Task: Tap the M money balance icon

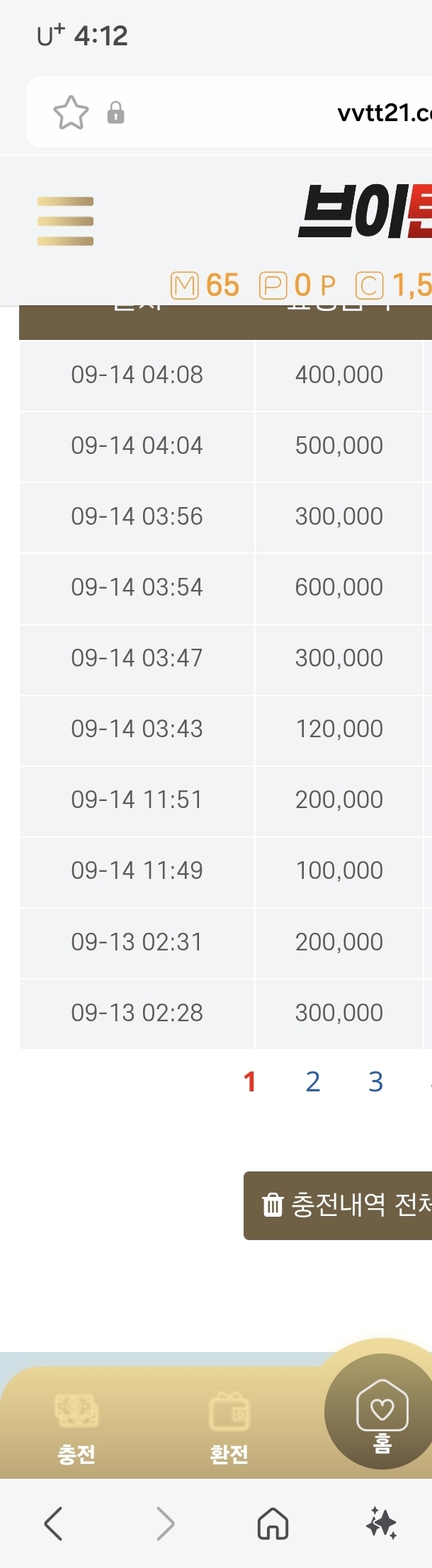Action: [x=184, y=286]
